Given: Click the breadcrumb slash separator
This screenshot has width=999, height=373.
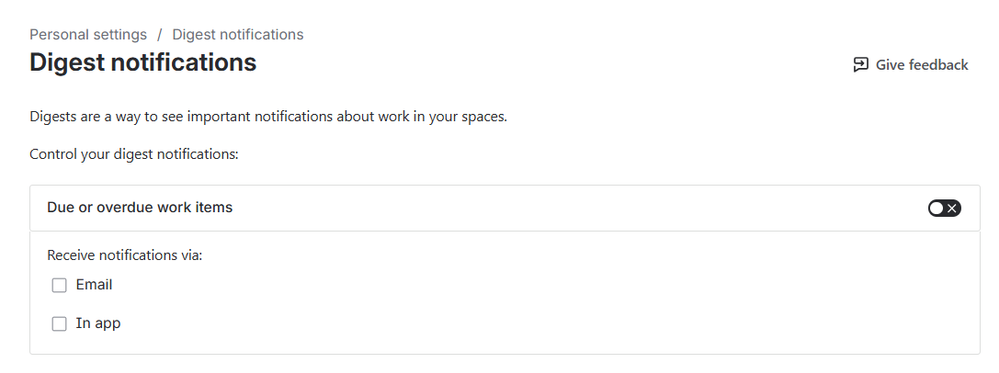Looking at the screenshot, I should 160,34.
